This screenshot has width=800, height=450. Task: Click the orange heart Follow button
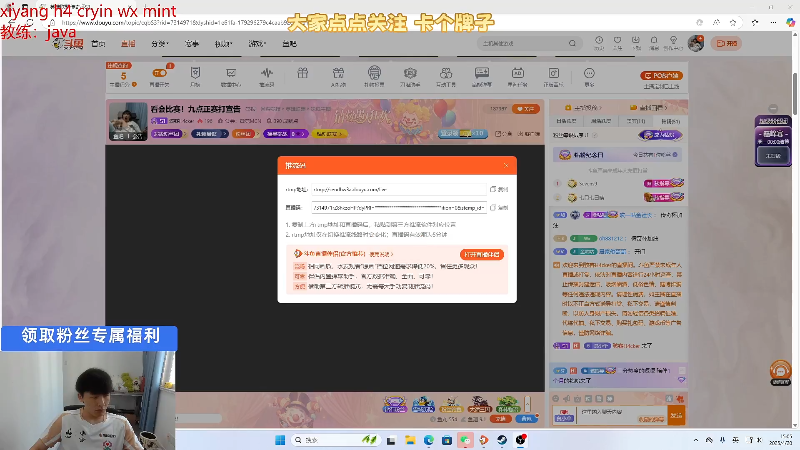click(526, 109)
